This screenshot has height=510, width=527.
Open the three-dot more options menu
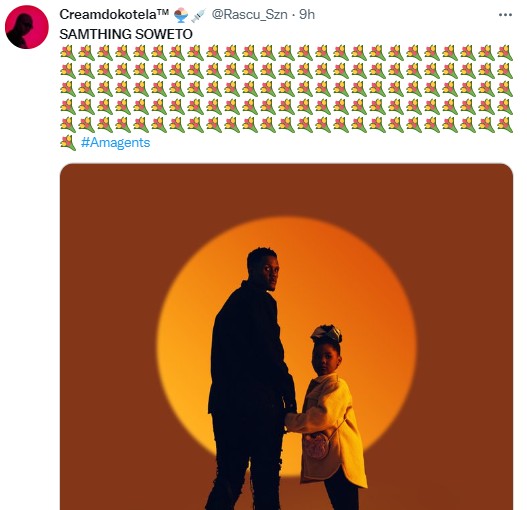(x=505, y=15)
